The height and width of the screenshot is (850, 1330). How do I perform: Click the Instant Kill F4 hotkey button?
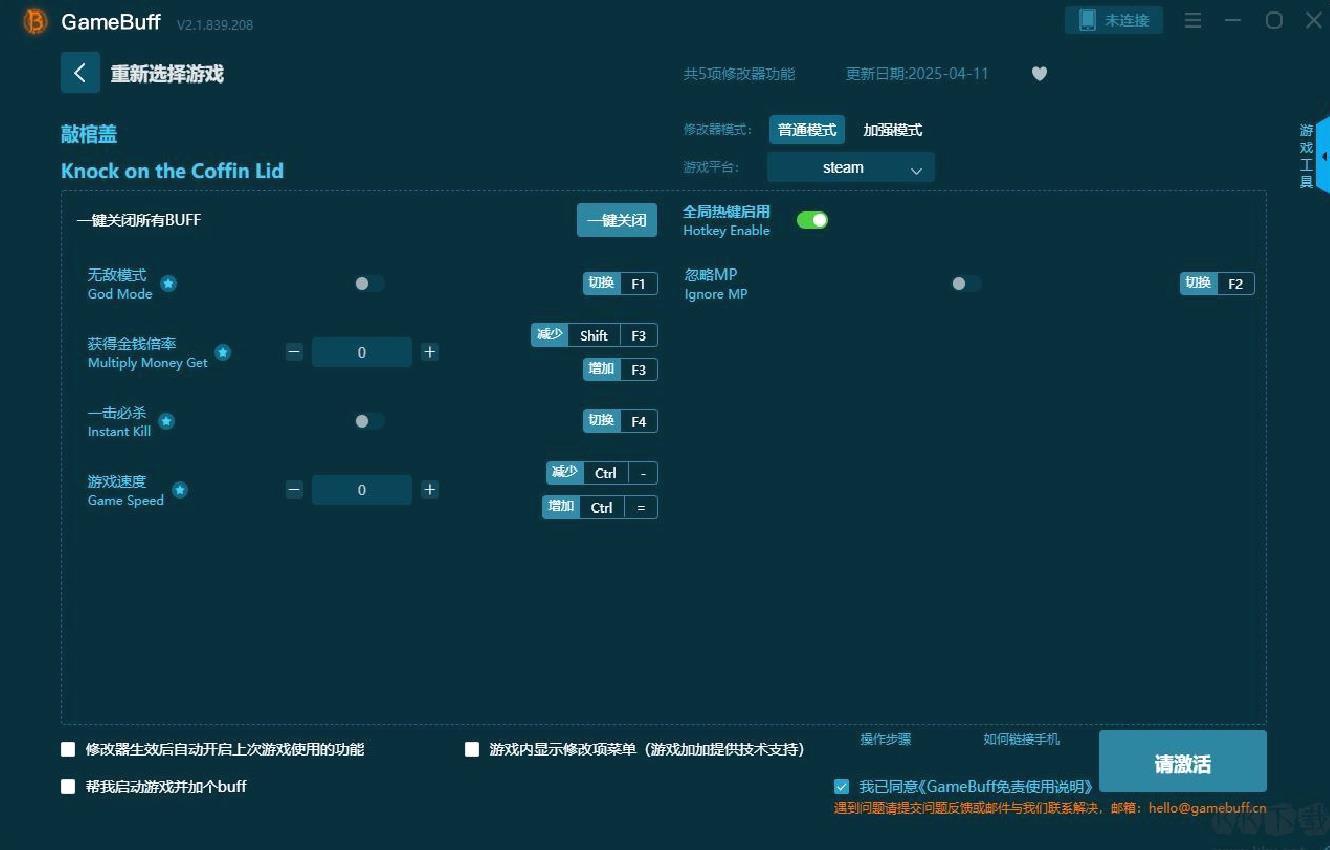click(x=620, y=421)
